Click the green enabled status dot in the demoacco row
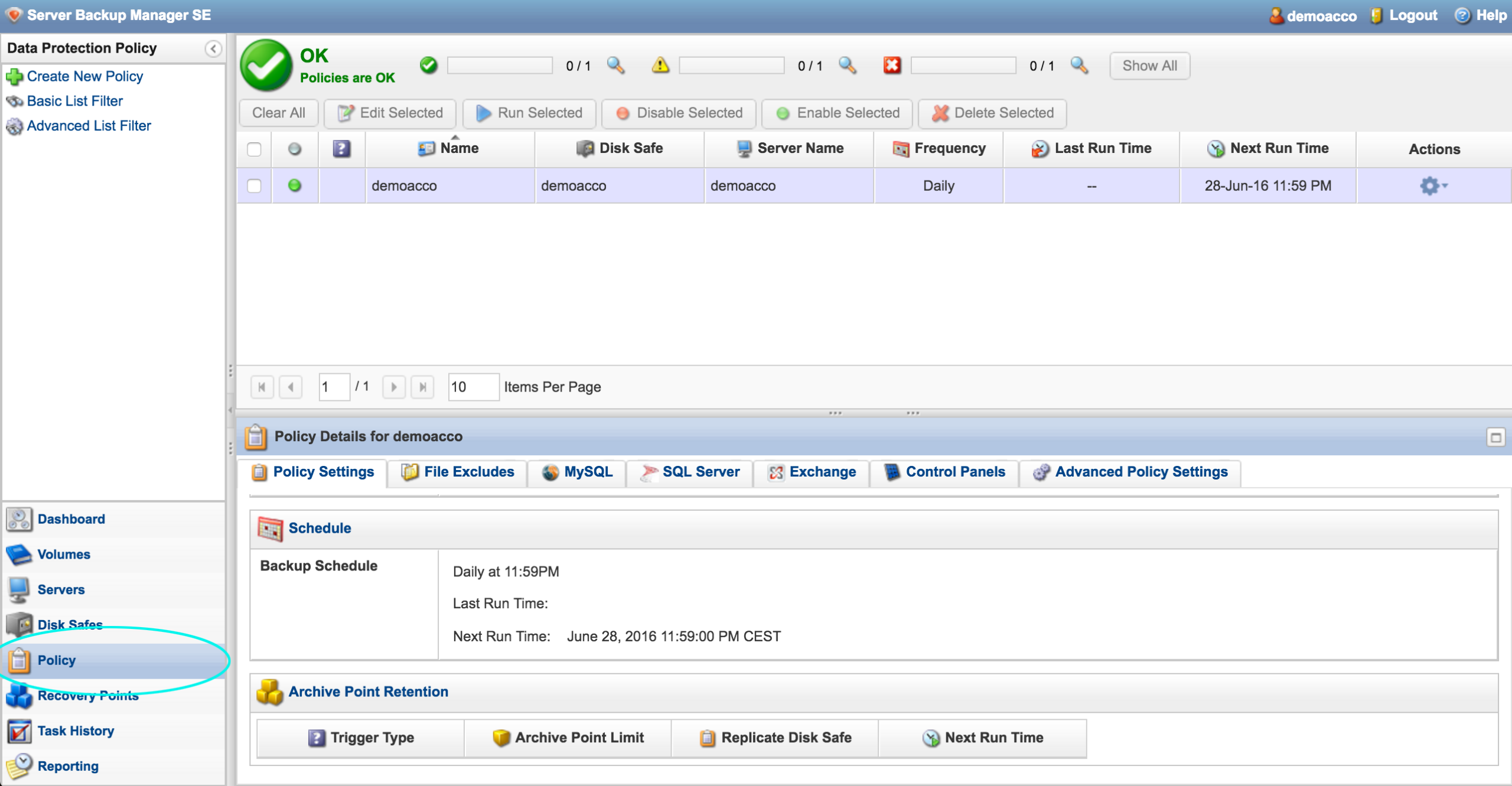 [x=294, y=185]
